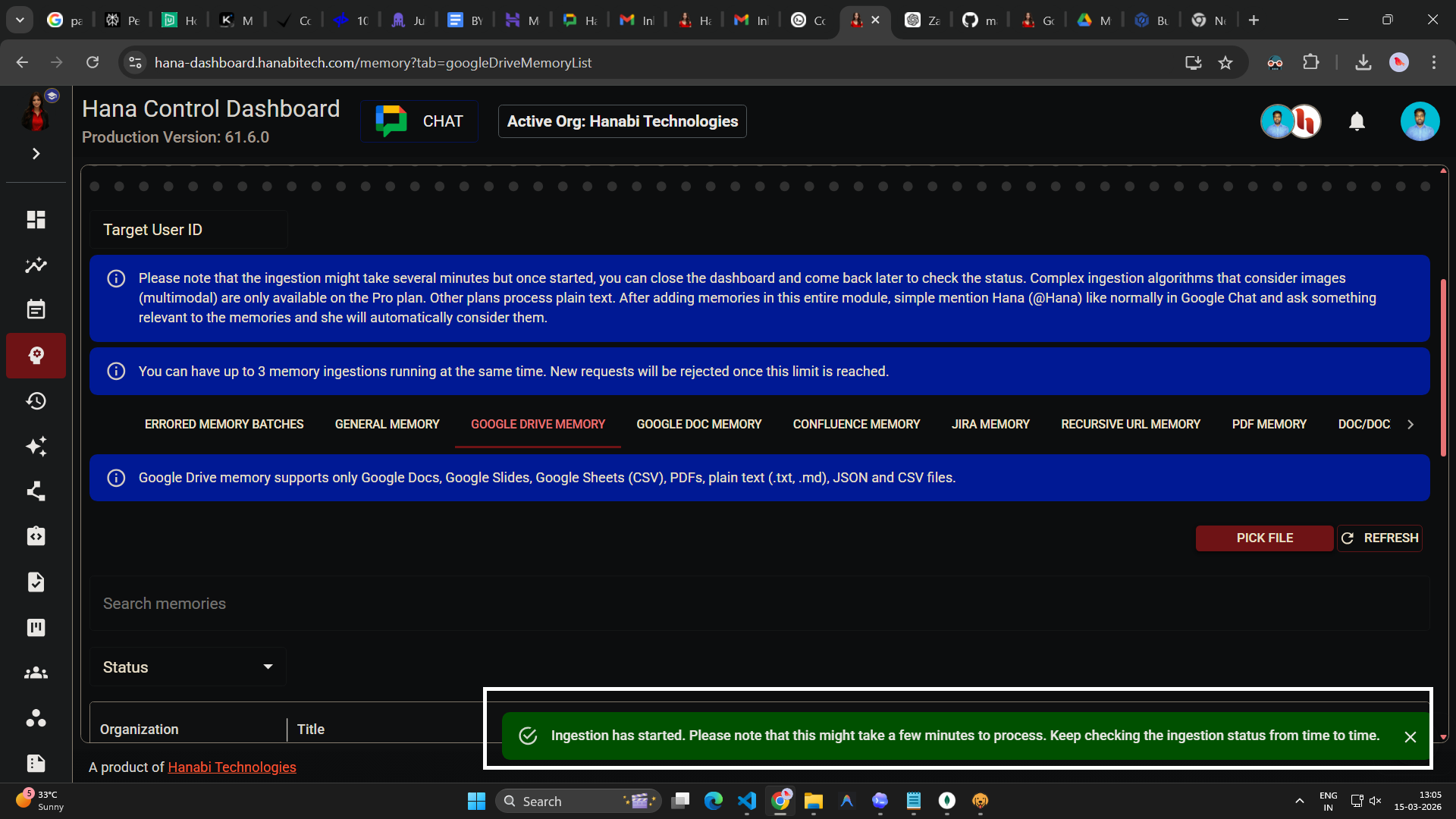Click the Search memories input field
This screenshot has height=819, width=1456.
tap(758, 603)
